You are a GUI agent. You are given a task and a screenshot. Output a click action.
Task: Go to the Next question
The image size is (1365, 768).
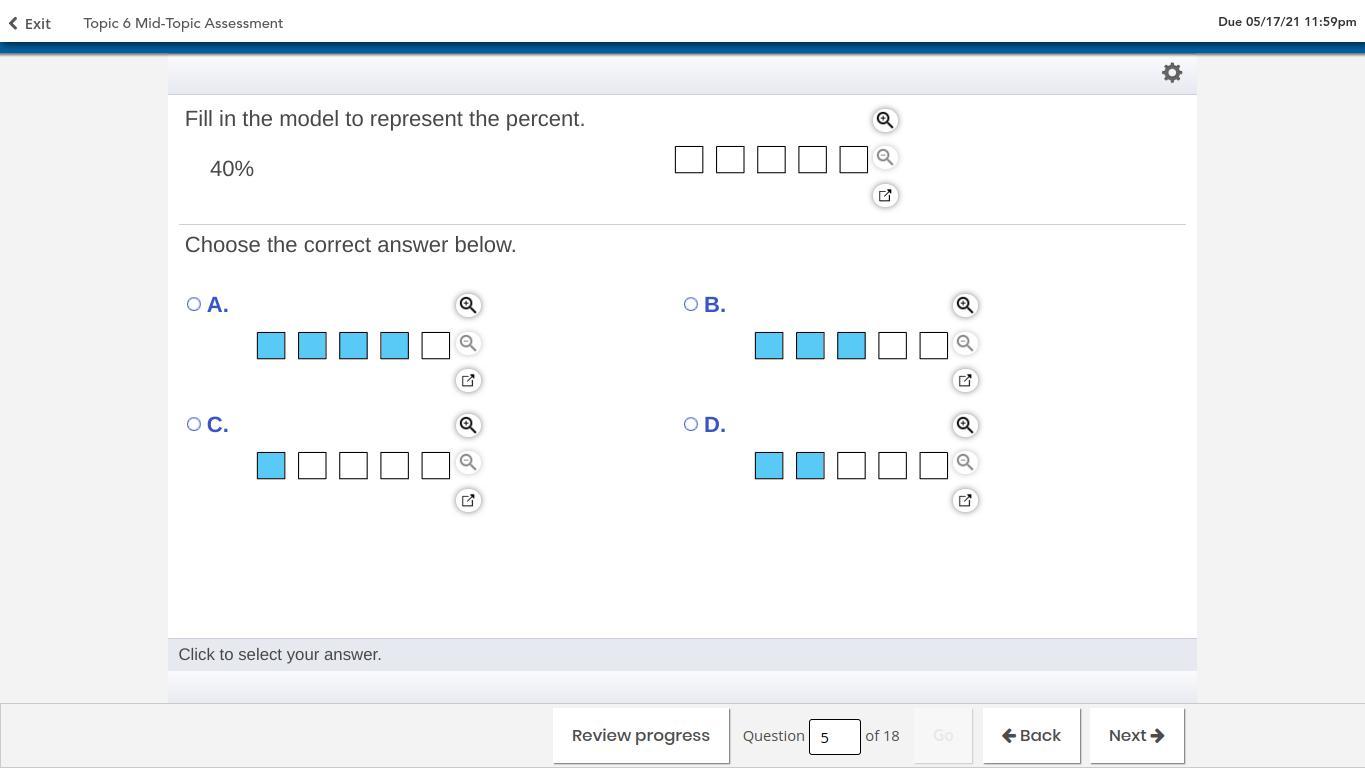point(1136,736)
